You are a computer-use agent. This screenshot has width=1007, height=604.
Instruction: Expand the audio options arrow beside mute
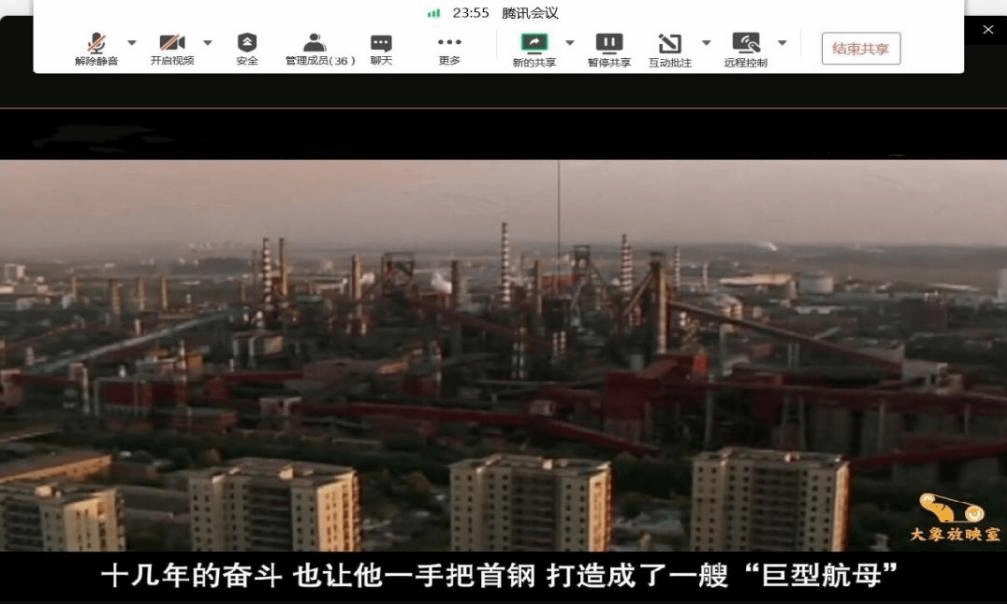tap(132, 43)
